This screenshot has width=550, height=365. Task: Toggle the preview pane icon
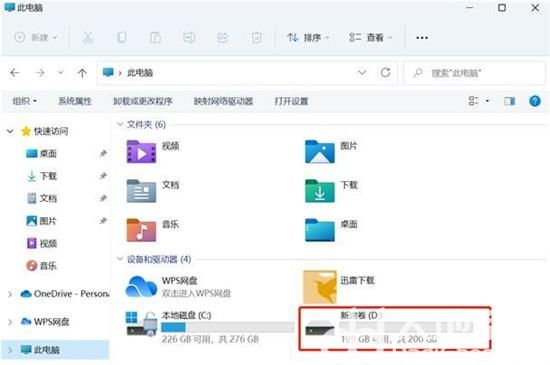pyautogui.click(x=509, y=101)
